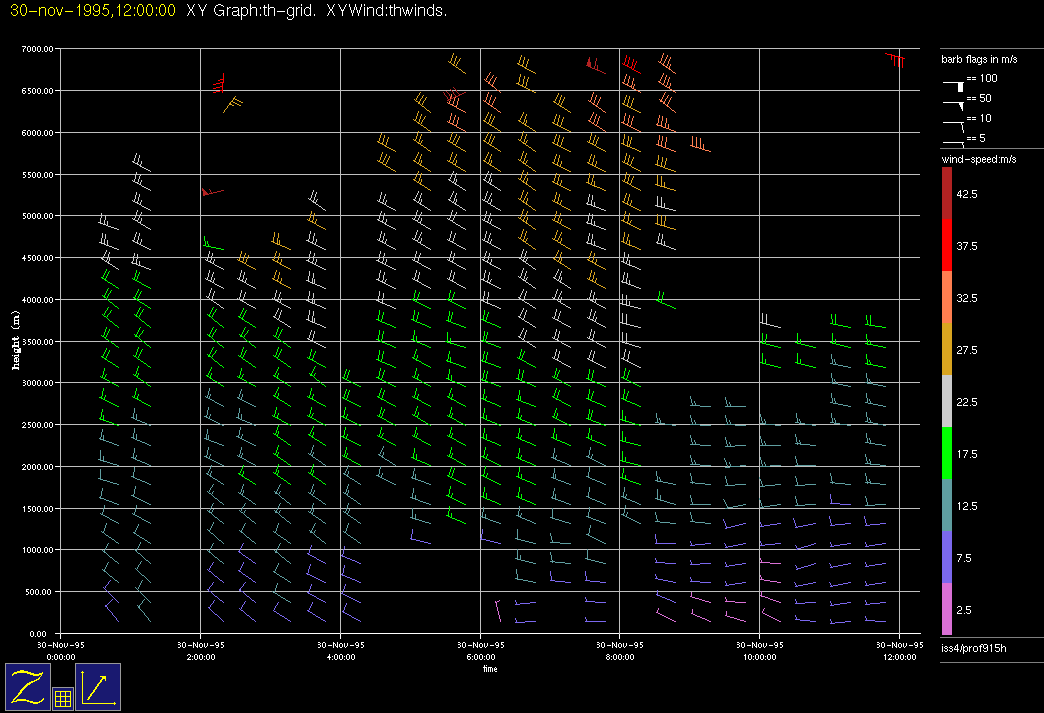
Task: Select gold 27.5 m/s color band
Action: tap(946, 349)
